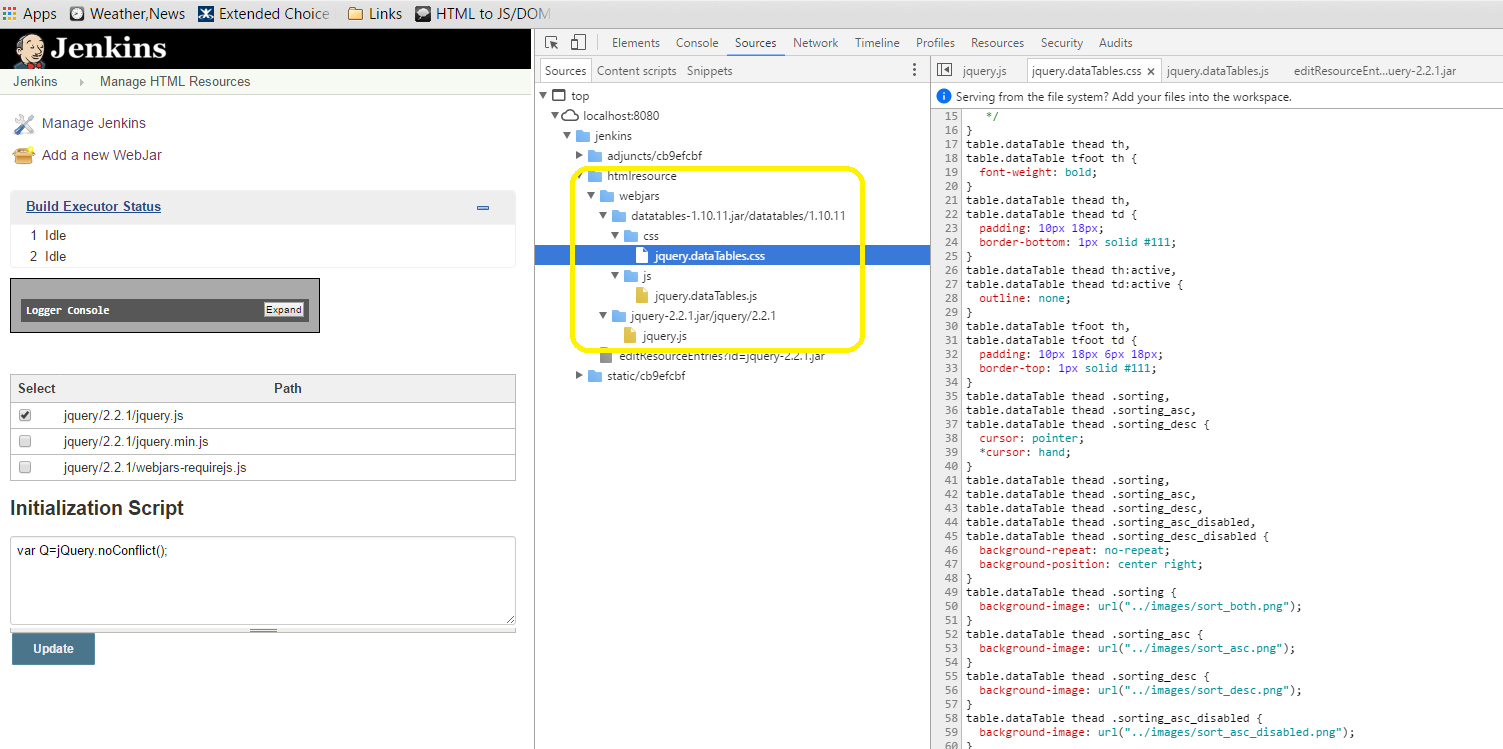Click the adjuncts/cb9efcbf folder icon

click(595, 156)
